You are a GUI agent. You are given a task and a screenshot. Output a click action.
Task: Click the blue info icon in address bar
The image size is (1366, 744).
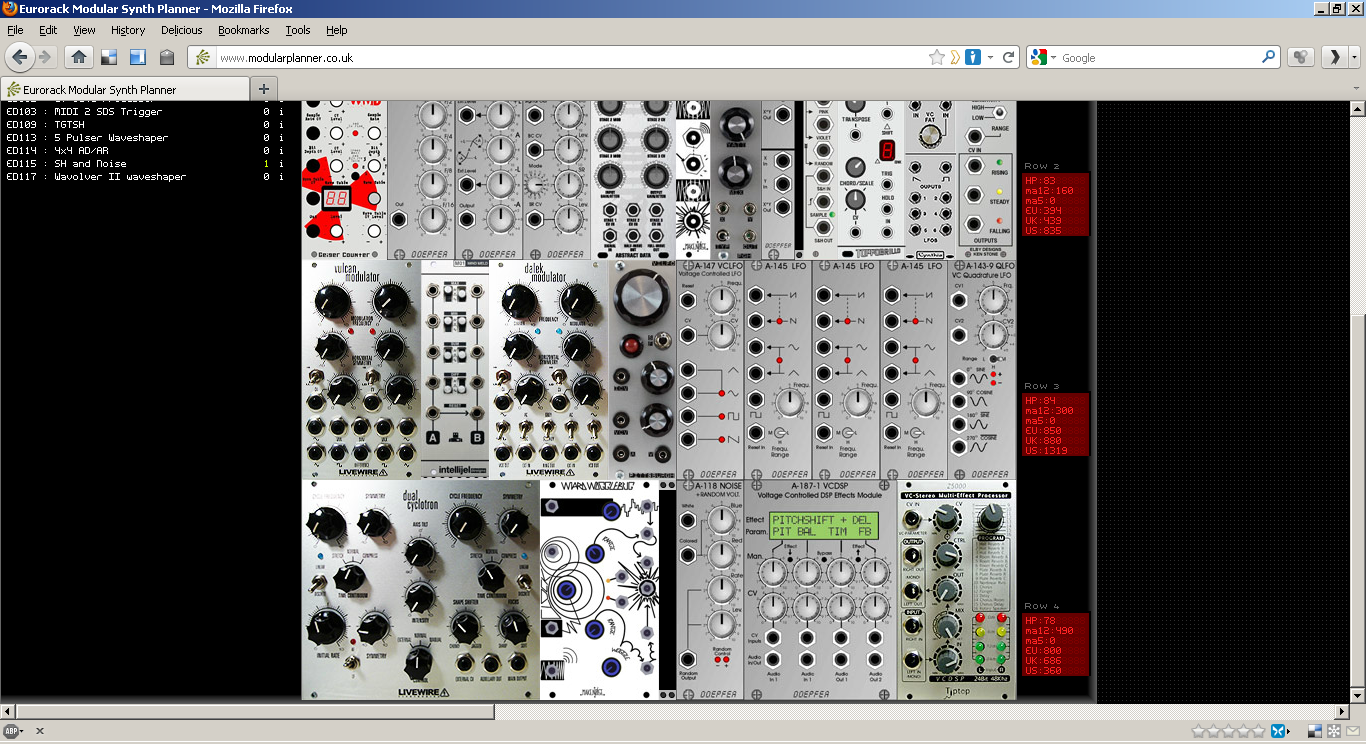point(973,58)
